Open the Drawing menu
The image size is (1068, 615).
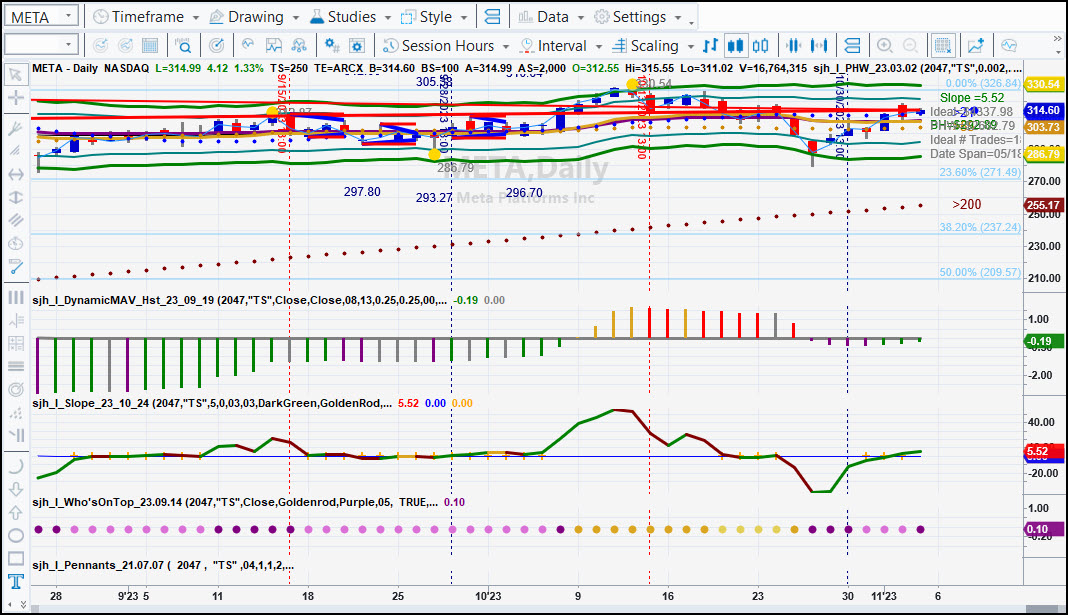(253, 17)
